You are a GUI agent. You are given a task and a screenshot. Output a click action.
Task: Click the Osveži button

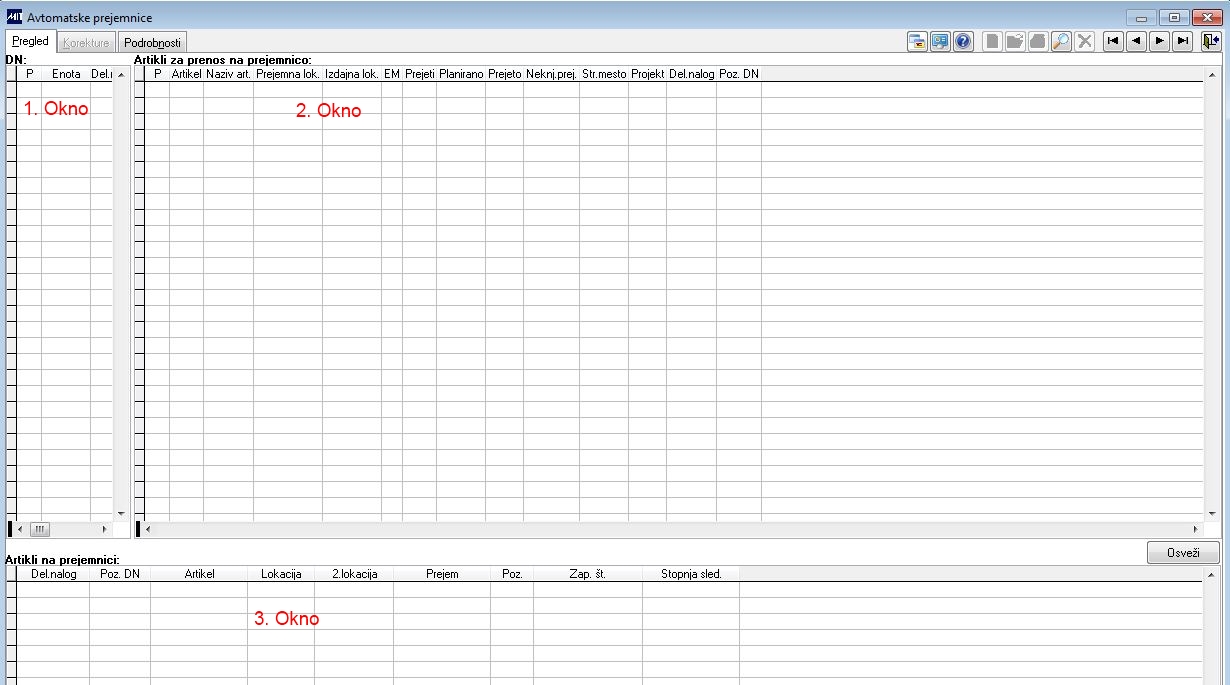click(1183, 553)
